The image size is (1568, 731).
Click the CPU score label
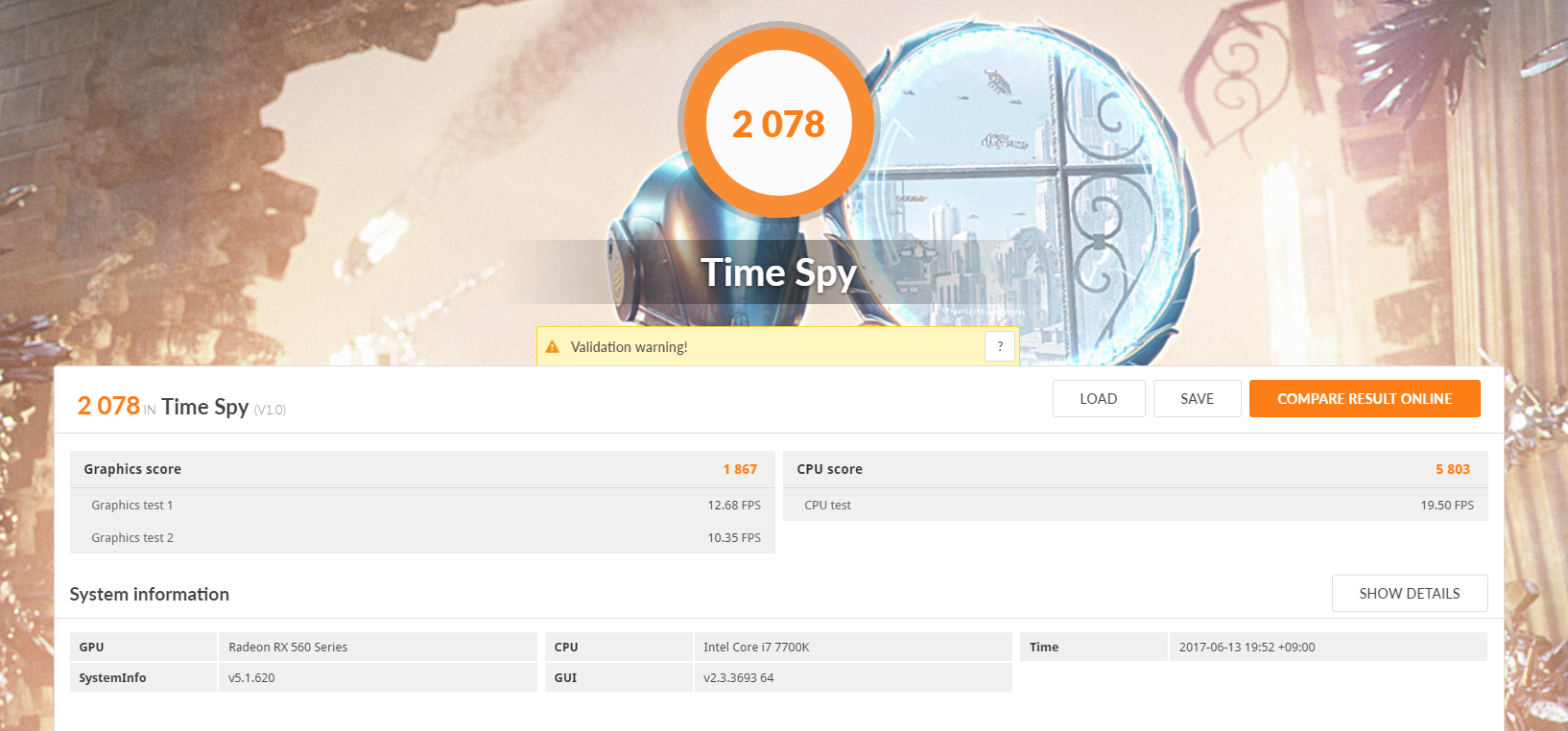pyautogui.click(x=829, y=469)
